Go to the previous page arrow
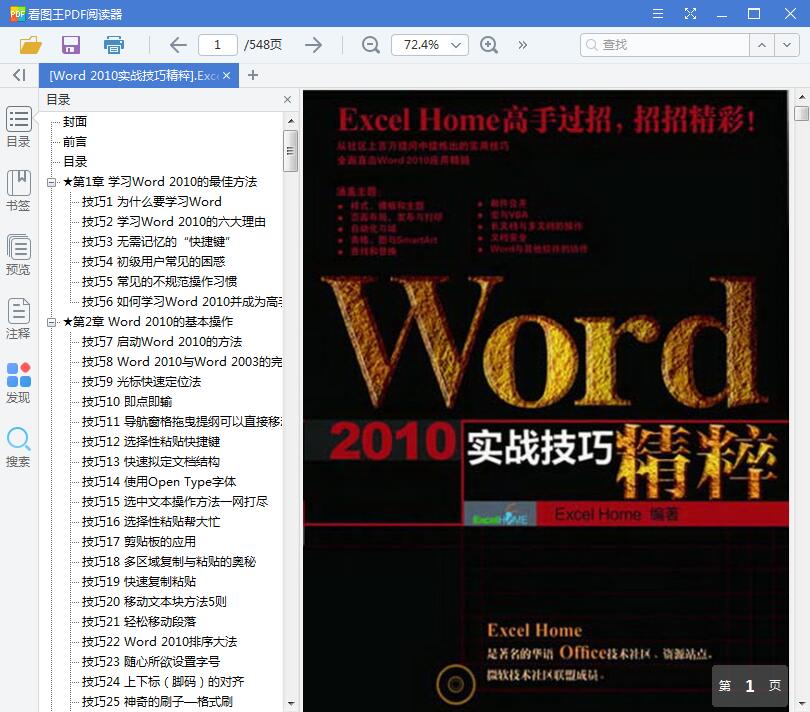The image size is (810, 712). point(178,45)
